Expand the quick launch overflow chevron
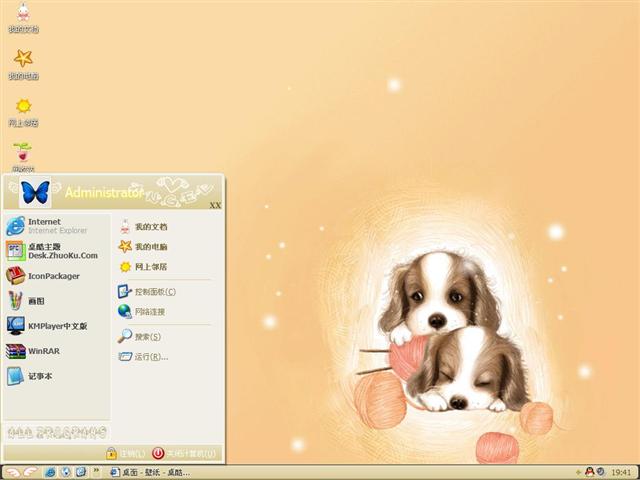Image resolution: width=640 pixels, height=480 pixels. 96,471
